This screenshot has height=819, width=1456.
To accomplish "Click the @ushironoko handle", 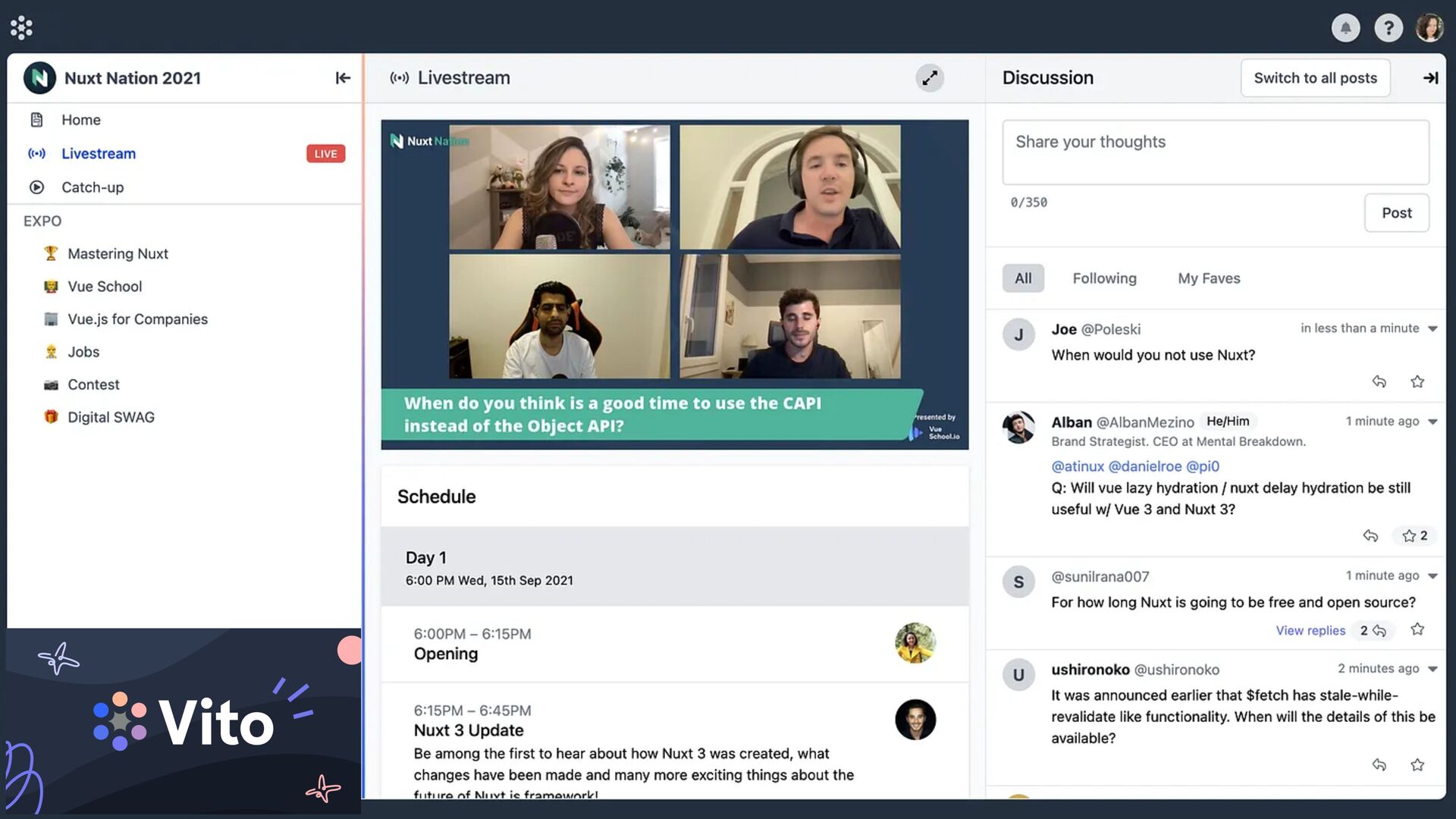I will pos(1177,670).
